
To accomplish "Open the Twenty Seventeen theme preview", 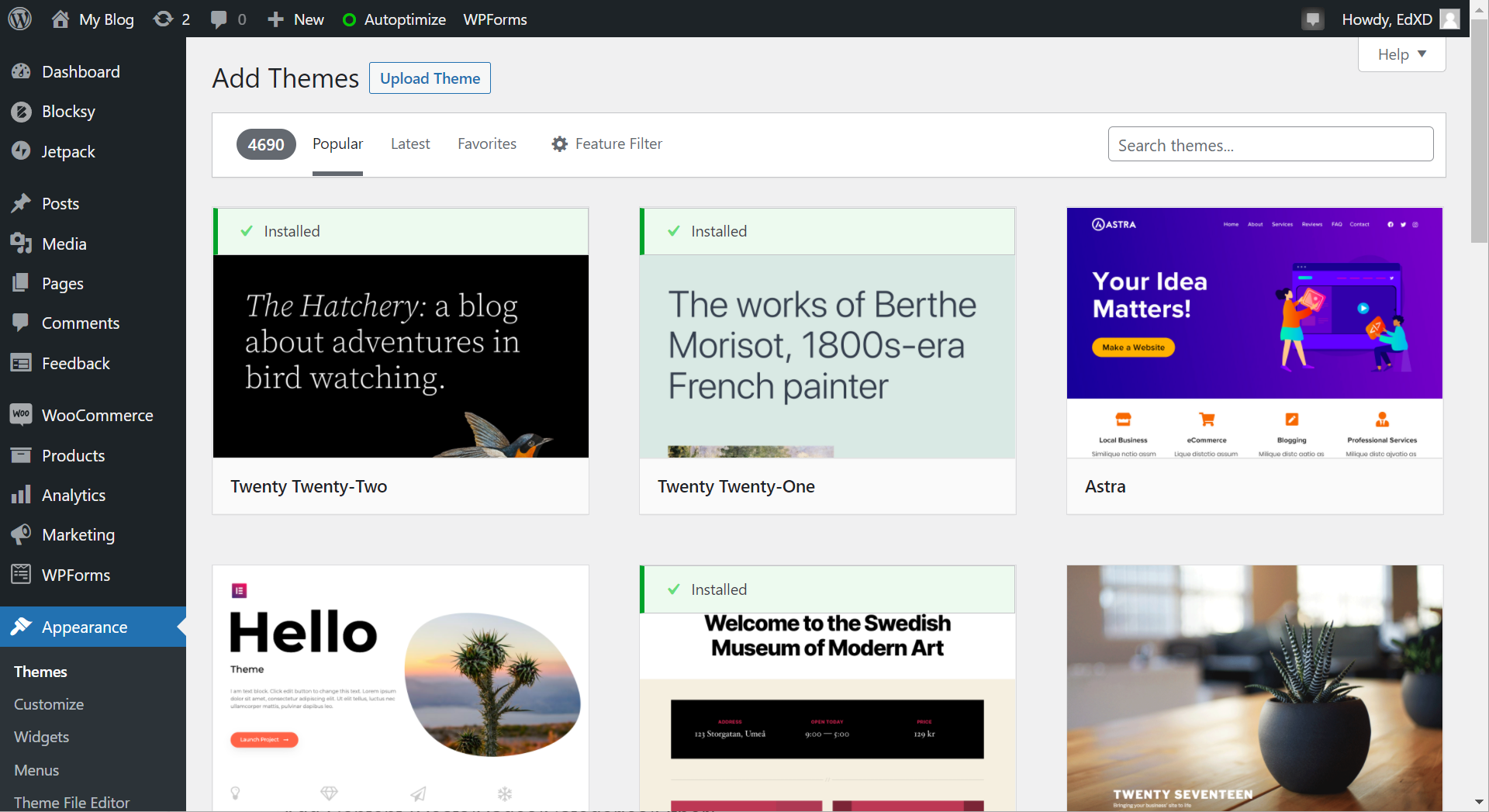I will pos(1255,688).
